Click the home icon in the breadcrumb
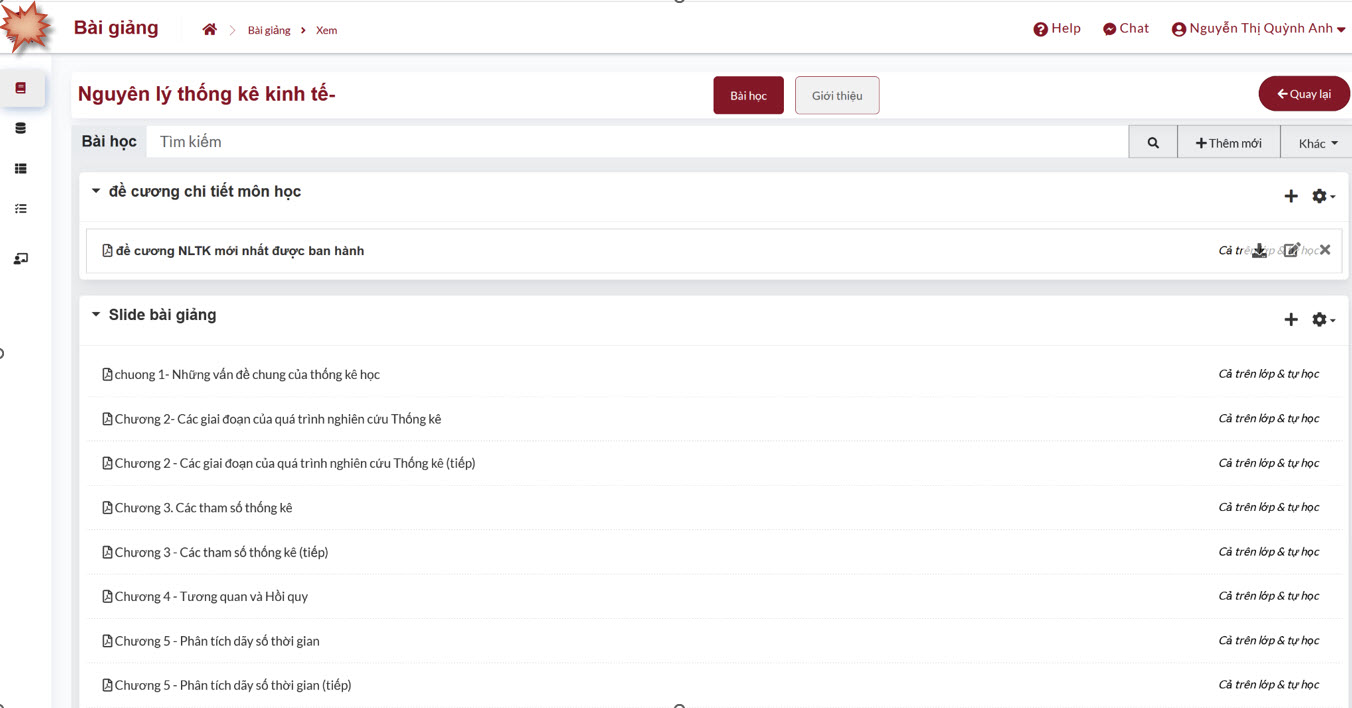Screen dimensions: 1352x708 (x=209, y=30)
